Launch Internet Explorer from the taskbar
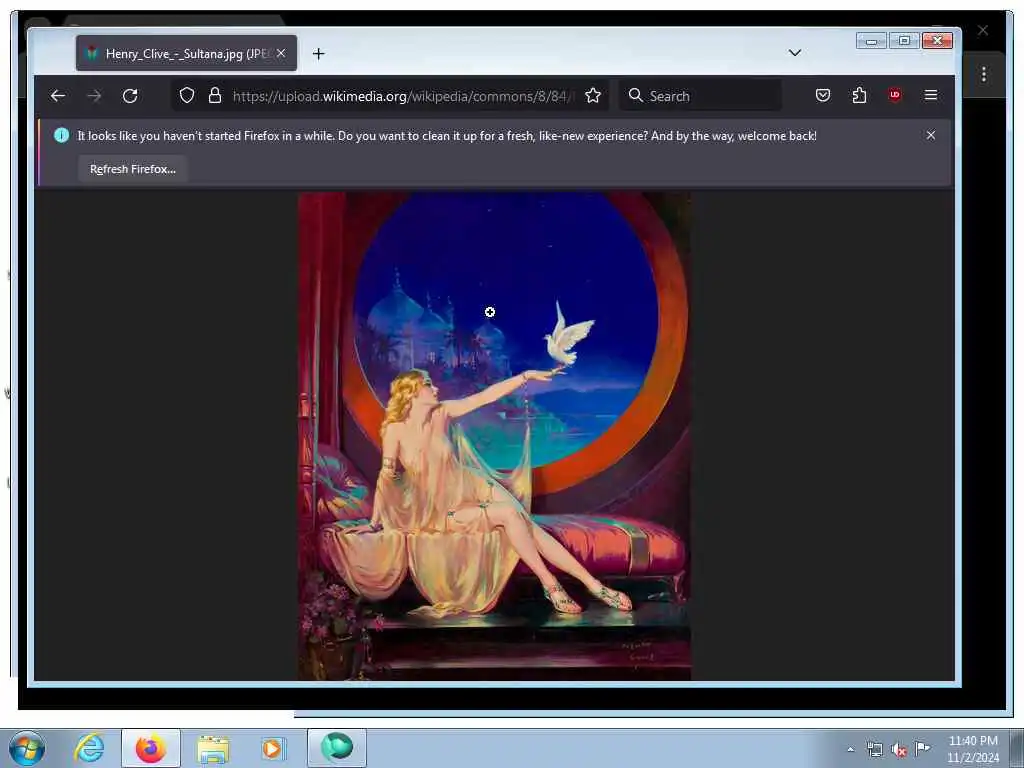The height and width of the screenshot is (768, 1024). [89, 748]
